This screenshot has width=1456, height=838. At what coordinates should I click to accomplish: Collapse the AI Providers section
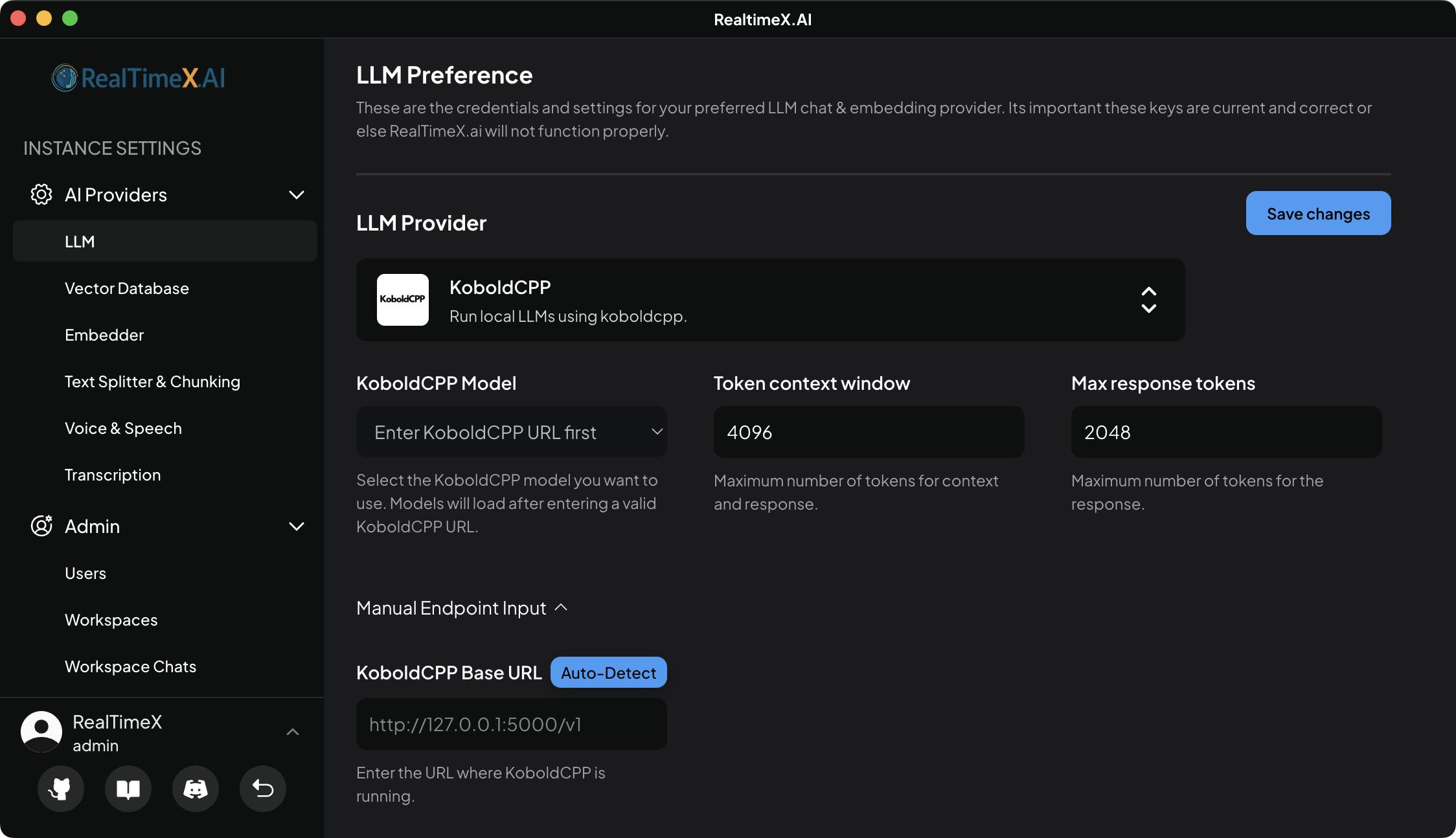pyautogui.click(x=297, y=194)
